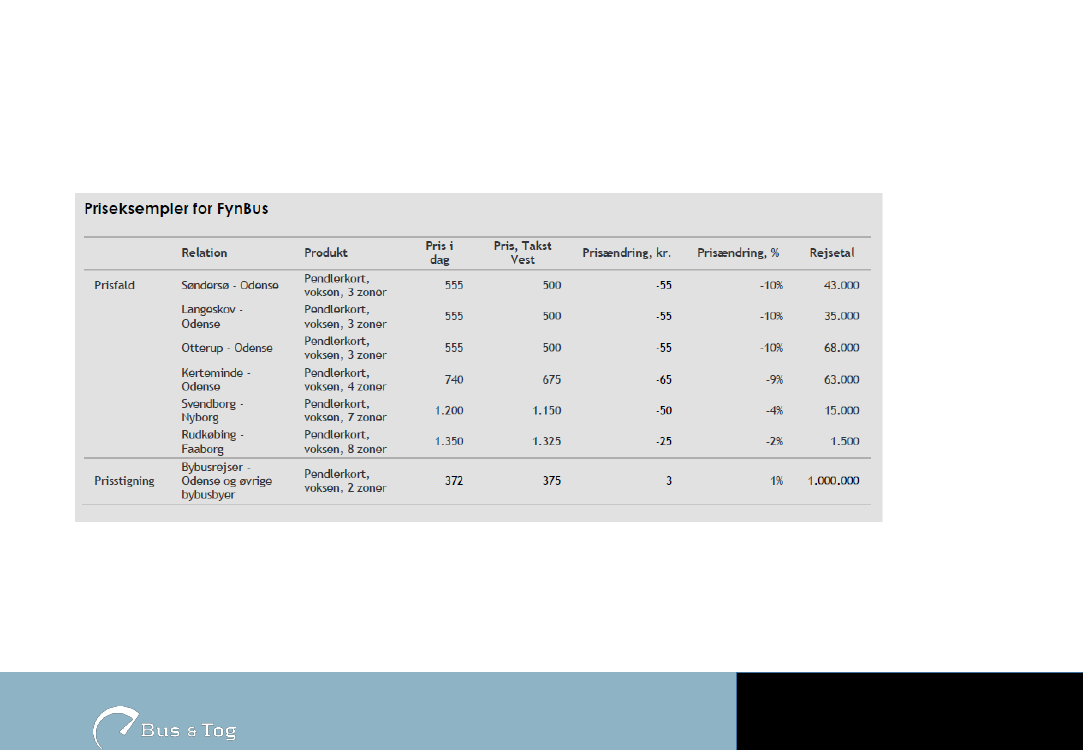Image resolution: width=1083 pixels, height=750 pixels.
Task: Click the 'Otterup - Odense' relation cell
Action: [226, 348]
